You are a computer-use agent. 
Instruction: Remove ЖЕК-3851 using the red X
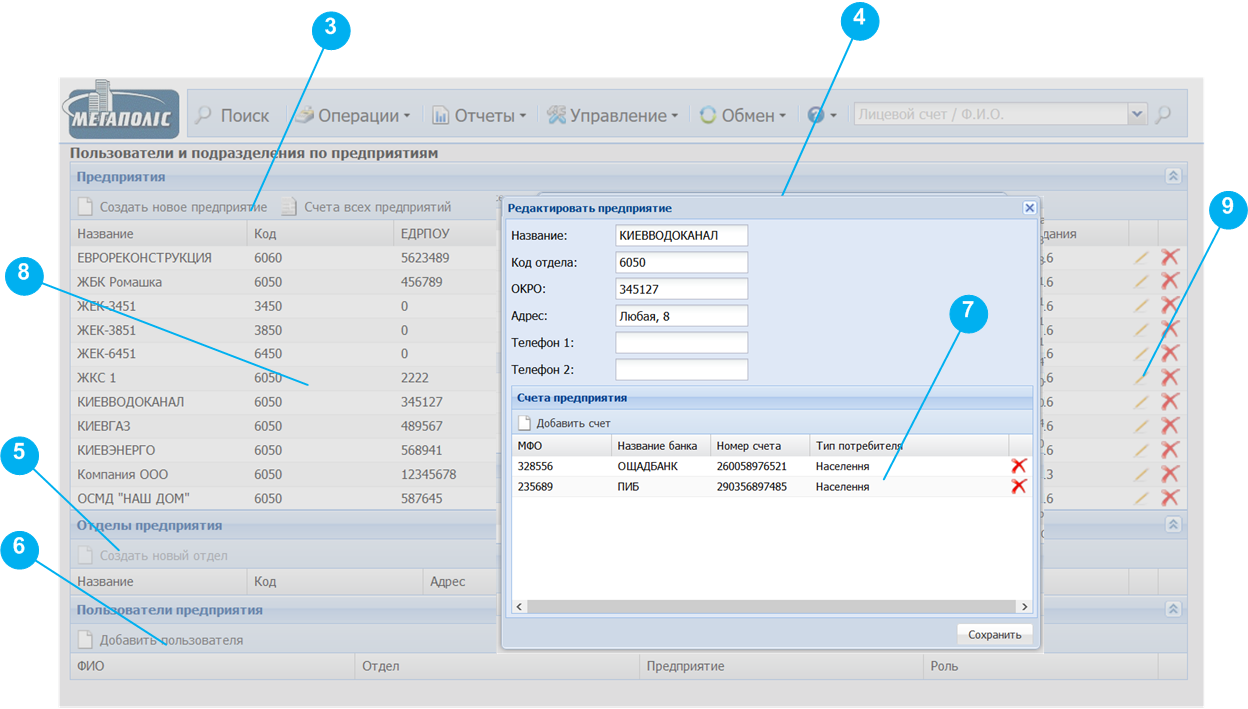click(1170, 329)
